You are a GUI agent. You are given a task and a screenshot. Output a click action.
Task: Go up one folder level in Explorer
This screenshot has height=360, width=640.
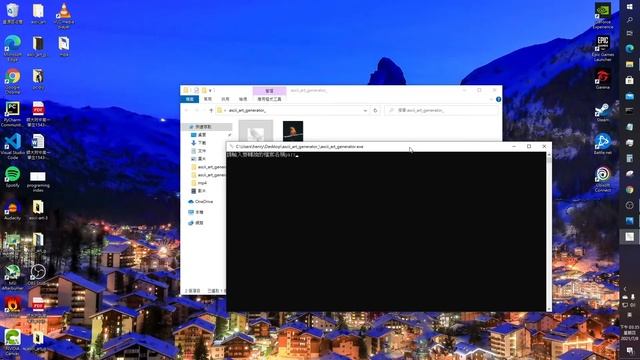point(211,110)
